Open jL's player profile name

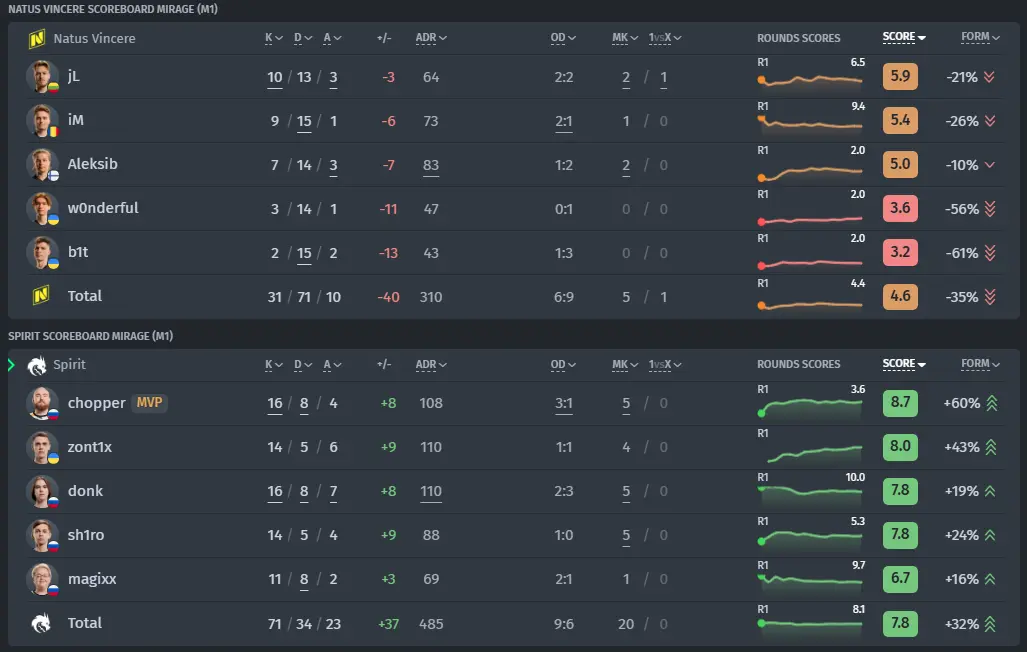pos(73,76)
